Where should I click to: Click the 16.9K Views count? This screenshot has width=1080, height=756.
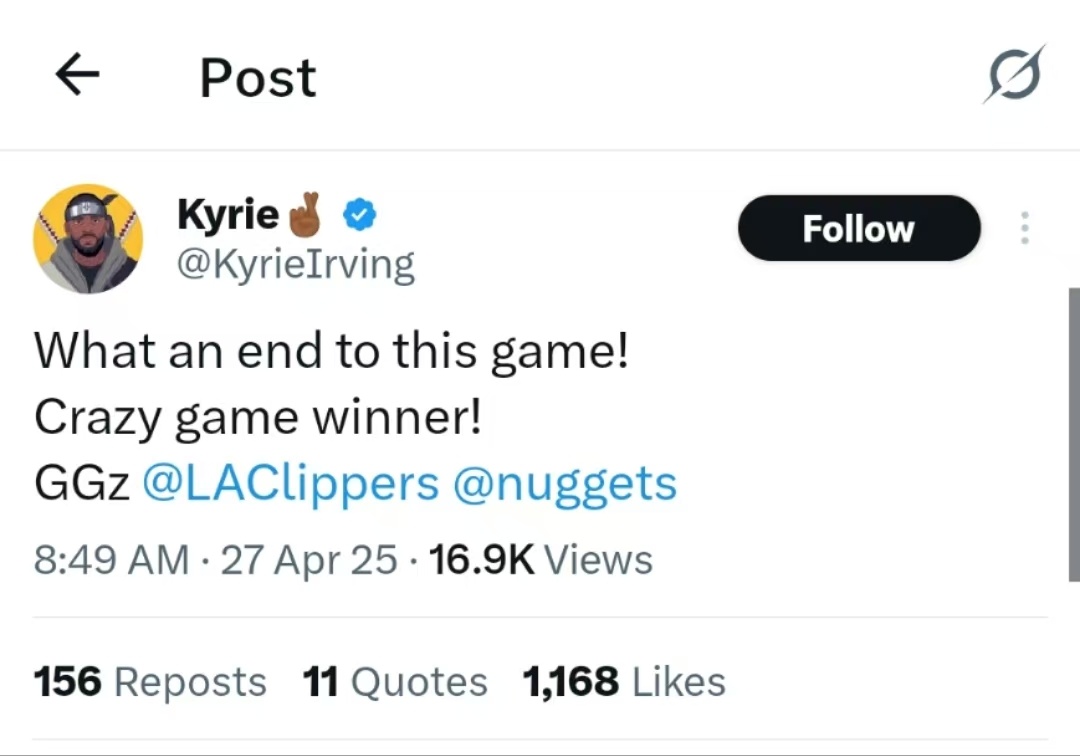541,559
